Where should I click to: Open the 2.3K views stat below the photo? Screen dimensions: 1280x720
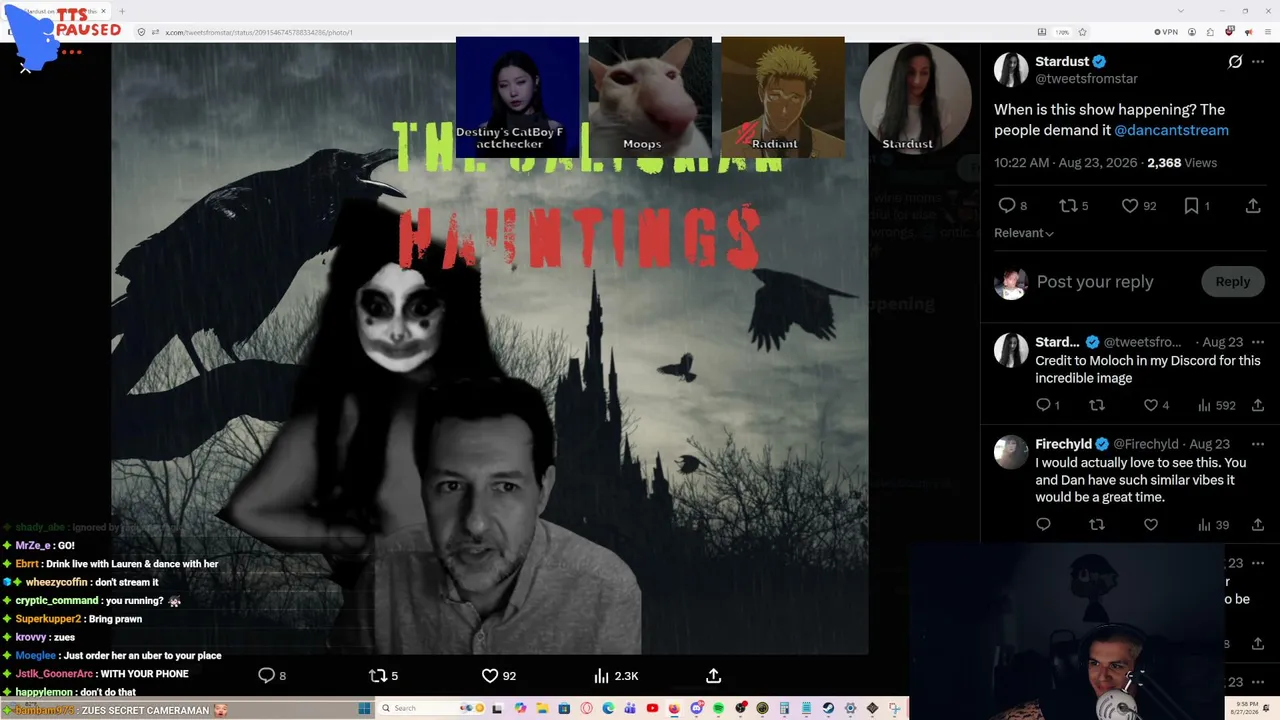(615, 676)
